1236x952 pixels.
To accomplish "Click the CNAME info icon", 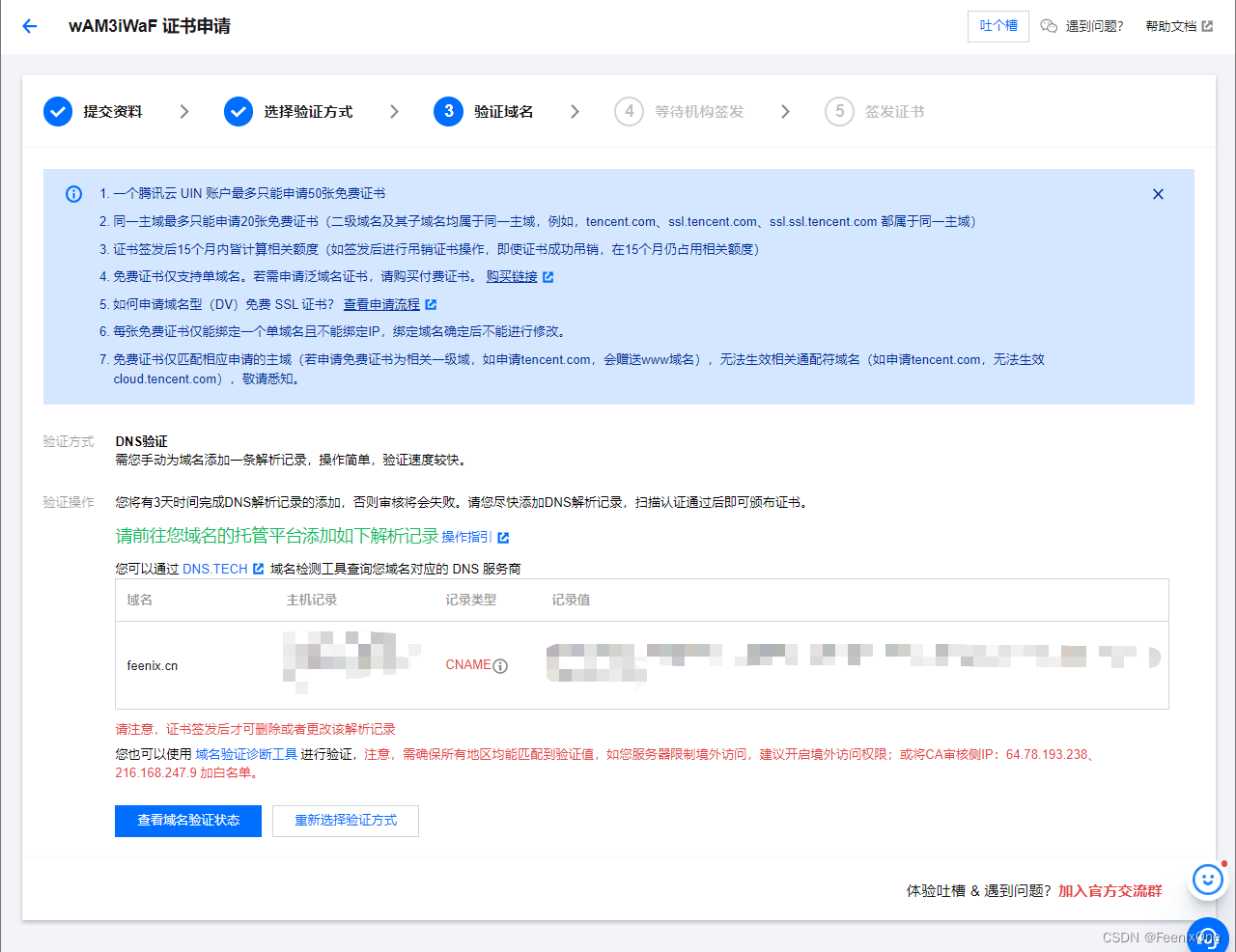I will [x=500, y=665].
